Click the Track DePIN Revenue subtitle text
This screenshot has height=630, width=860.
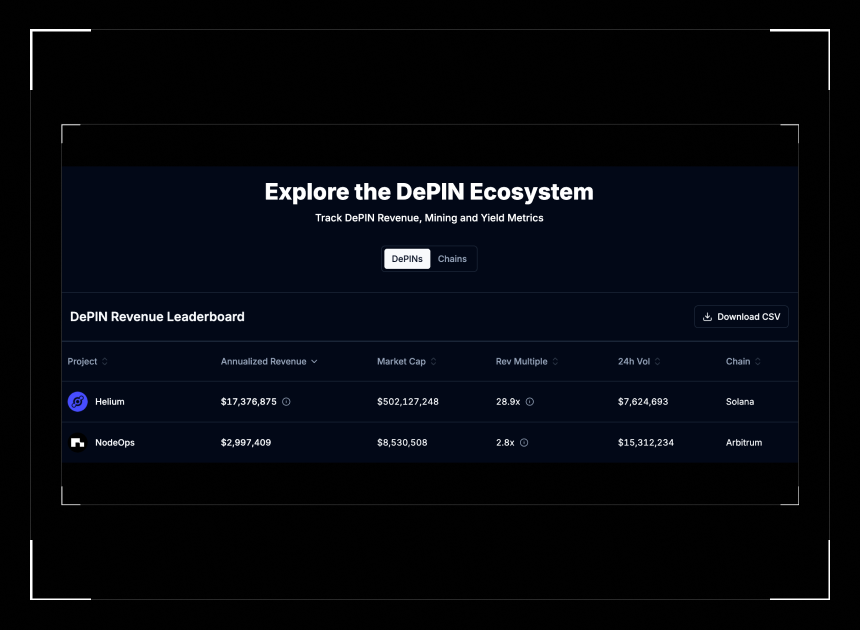[x=429, y=218]
